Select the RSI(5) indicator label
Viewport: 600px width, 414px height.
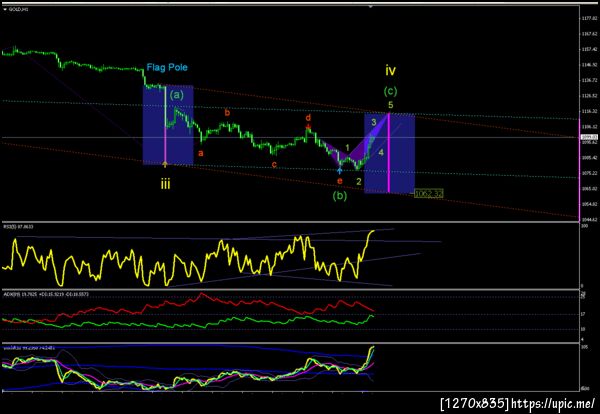point(18,227)
